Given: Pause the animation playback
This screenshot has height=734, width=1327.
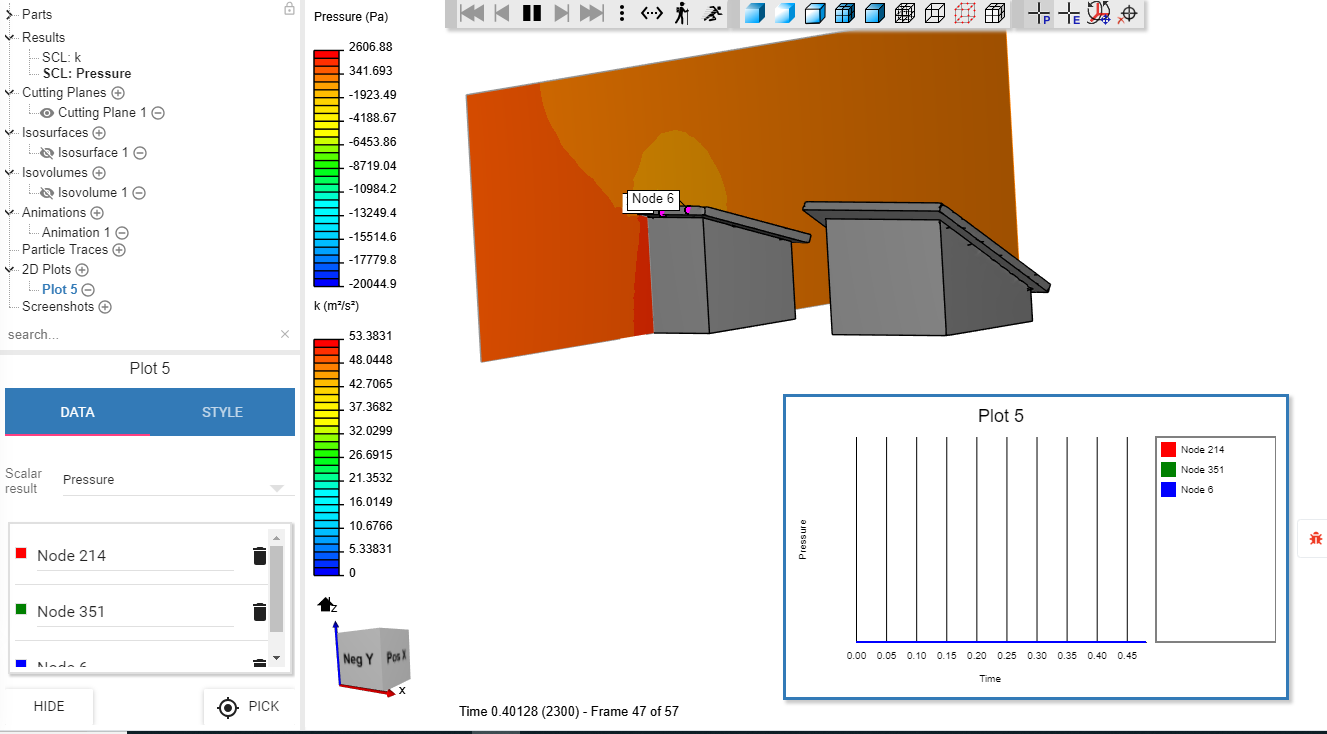Looking at the screenshot, I should [531, 13].
